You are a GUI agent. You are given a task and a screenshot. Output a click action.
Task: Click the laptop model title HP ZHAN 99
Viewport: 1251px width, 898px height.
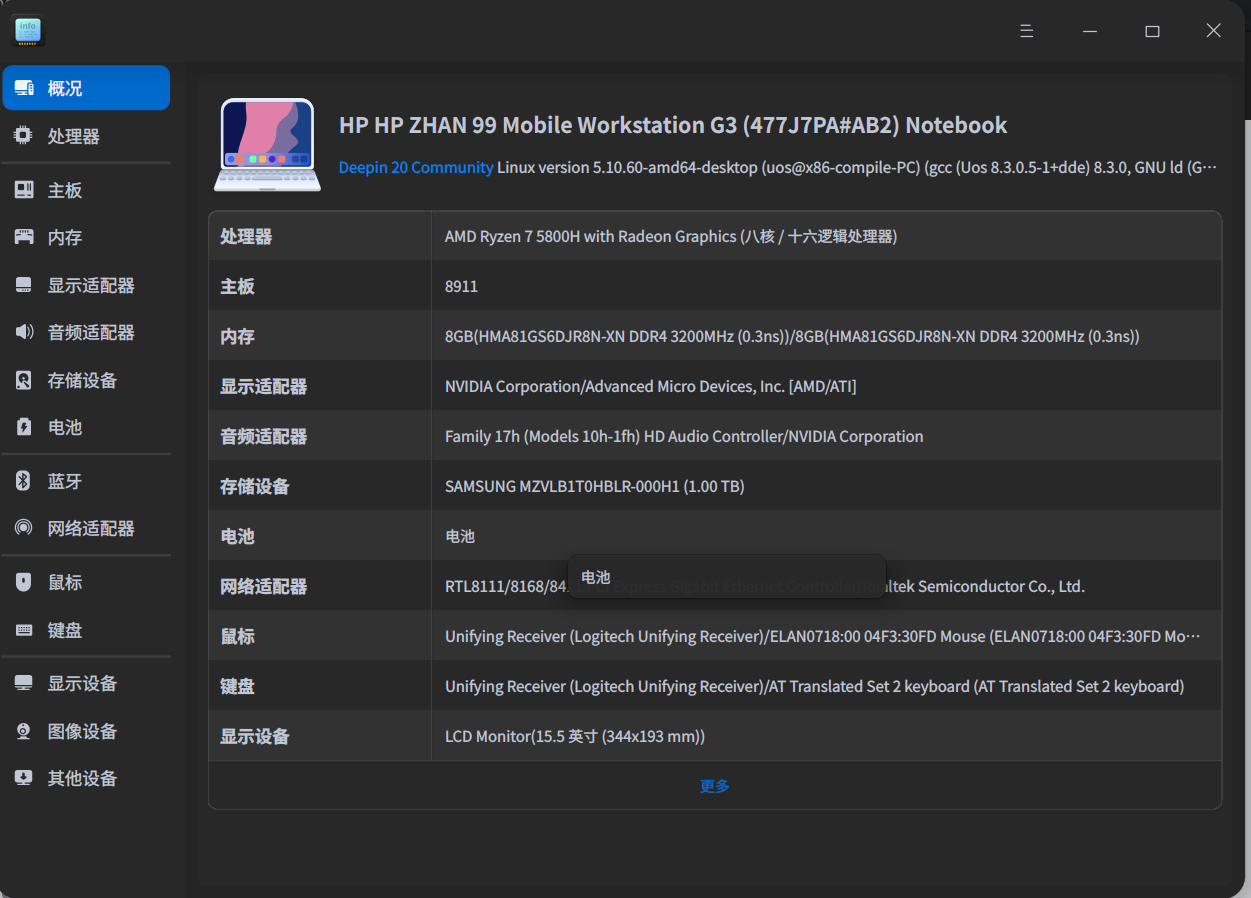click(673, 125)
